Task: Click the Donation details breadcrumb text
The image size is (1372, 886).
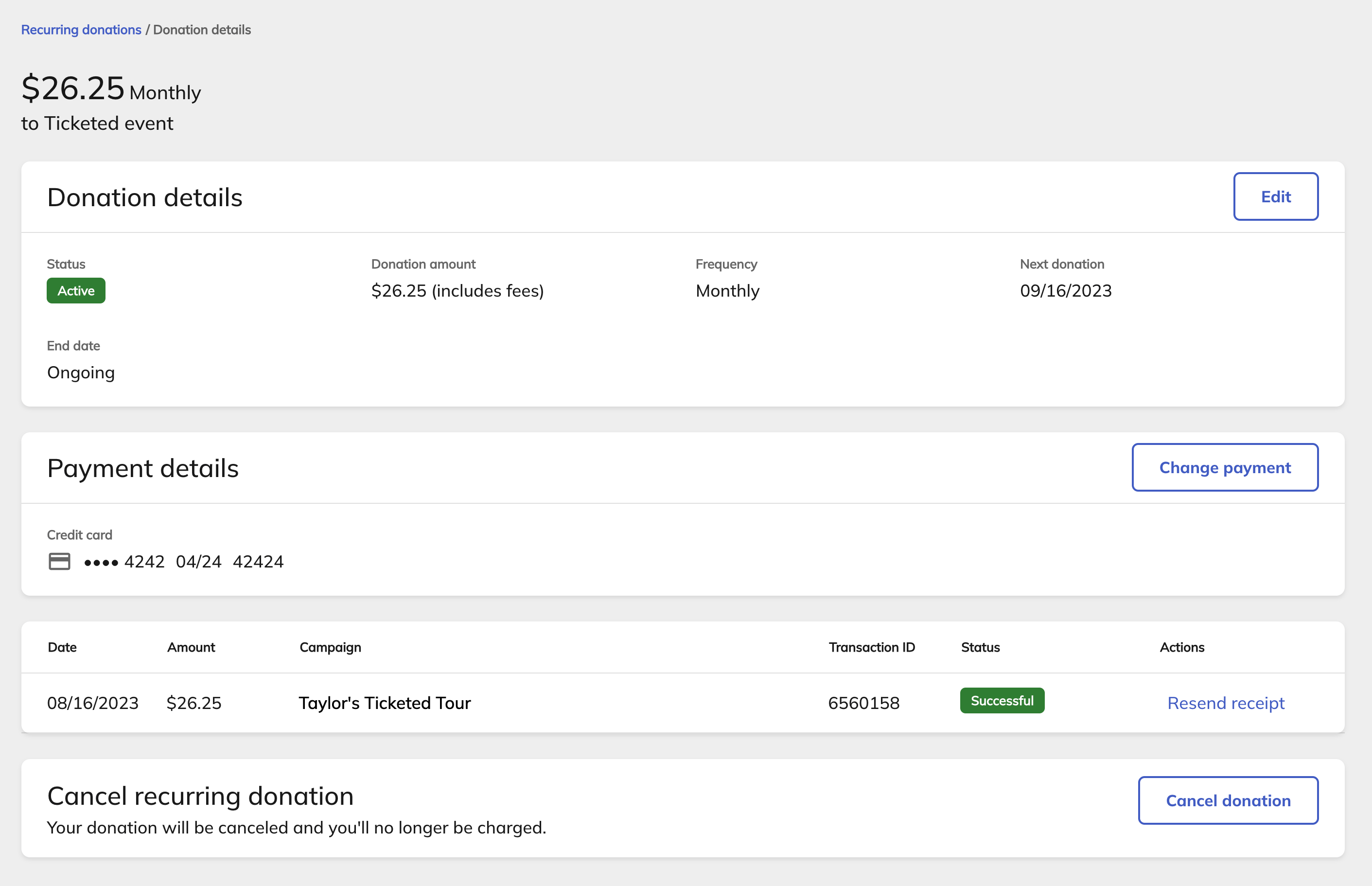Action: (202, 30)
